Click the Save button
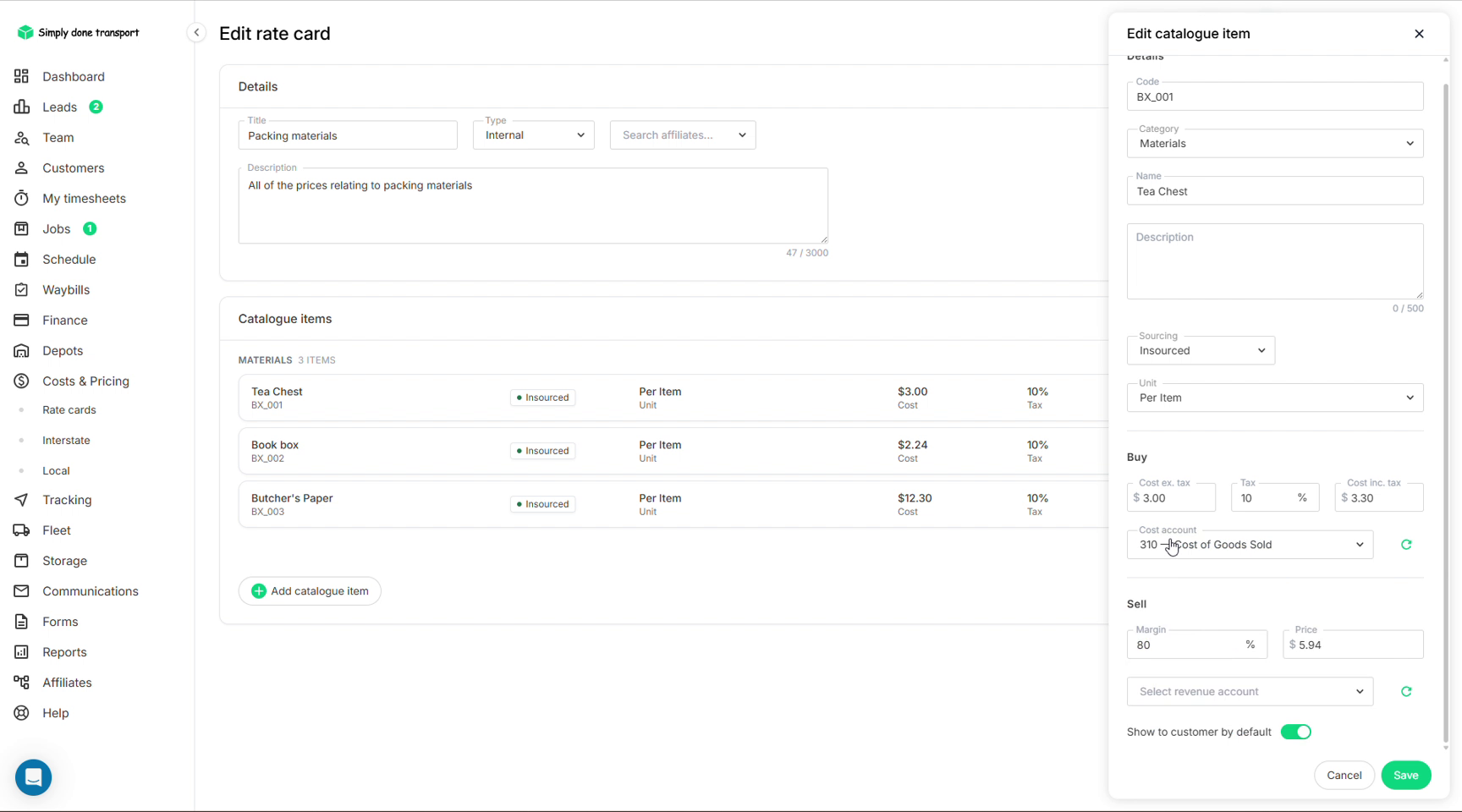The height and width of the screenshot is (812, 1462). (x=1405, y=776)
